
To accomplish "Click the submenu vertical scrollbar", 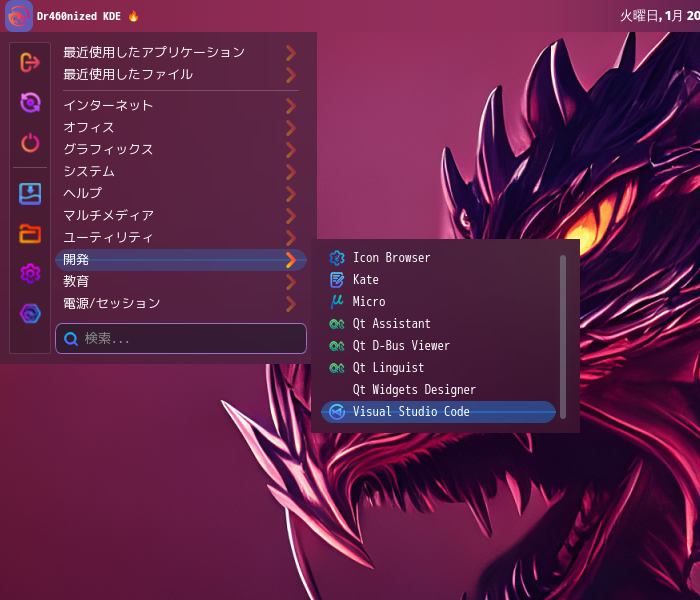I will pos(563,337).
